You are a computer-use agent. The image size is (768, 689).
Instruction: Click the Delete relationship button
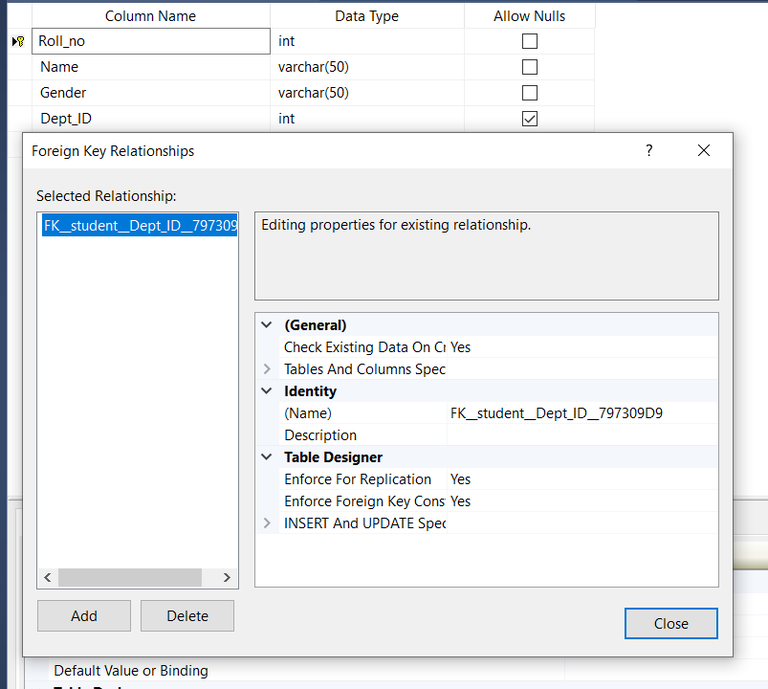(187, 616)
